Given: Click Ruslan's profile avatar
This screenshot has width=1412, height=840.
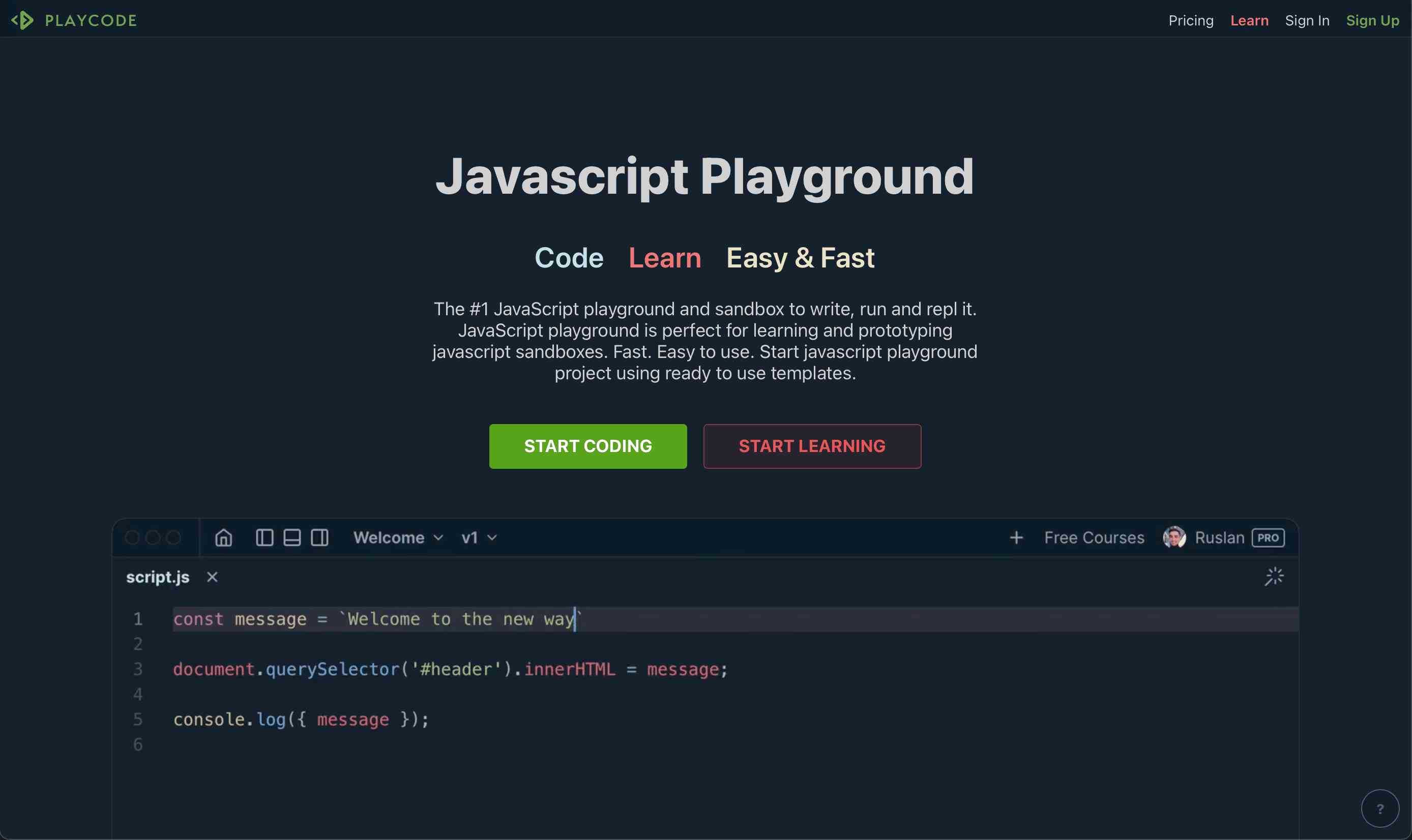Looking at the screenshot, I should pyautogui.click(x=1175, y=537).
